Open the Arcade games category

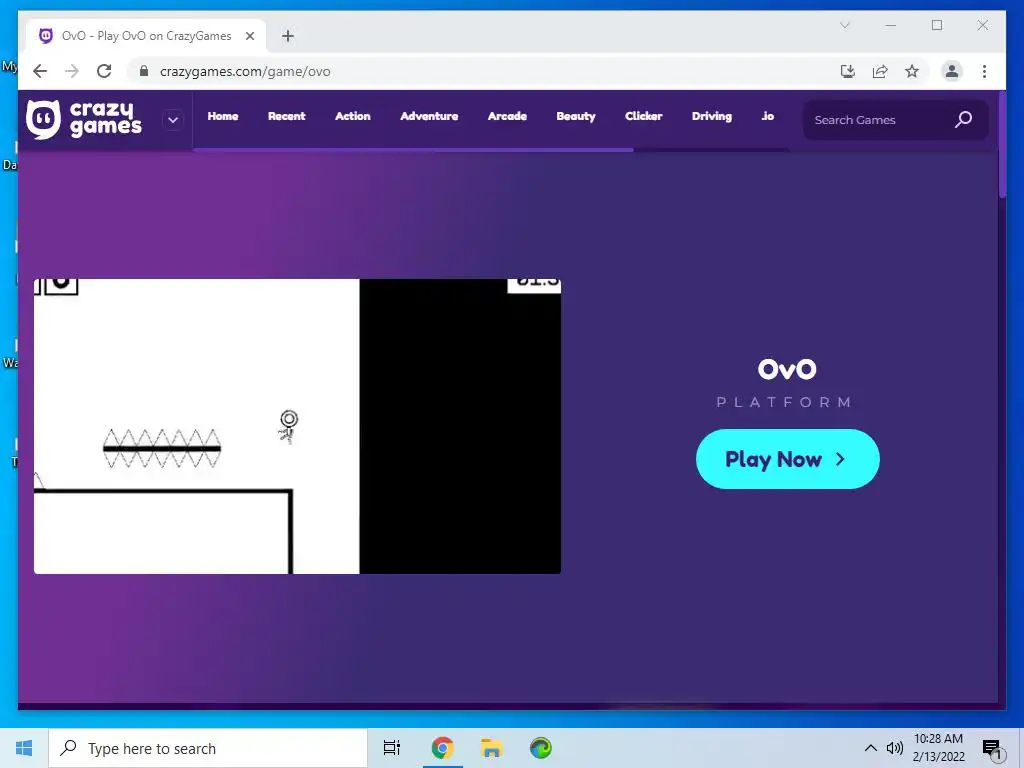[507, 116]
